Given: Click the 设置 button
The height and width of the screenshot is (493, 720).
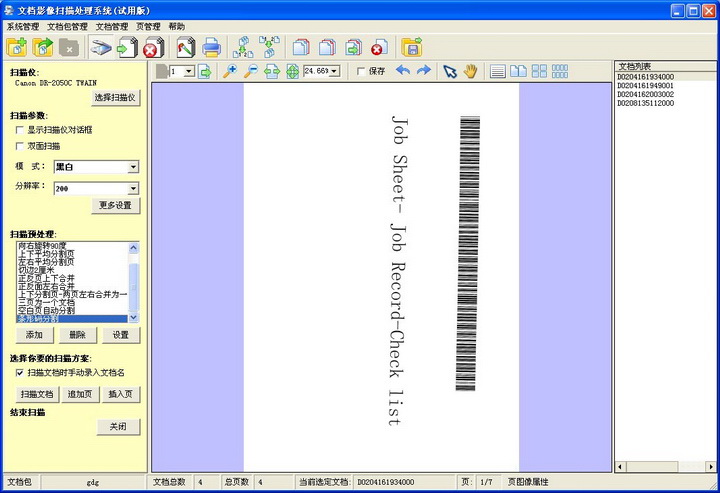Looking at the screenshot, I should tap(121, 335).
